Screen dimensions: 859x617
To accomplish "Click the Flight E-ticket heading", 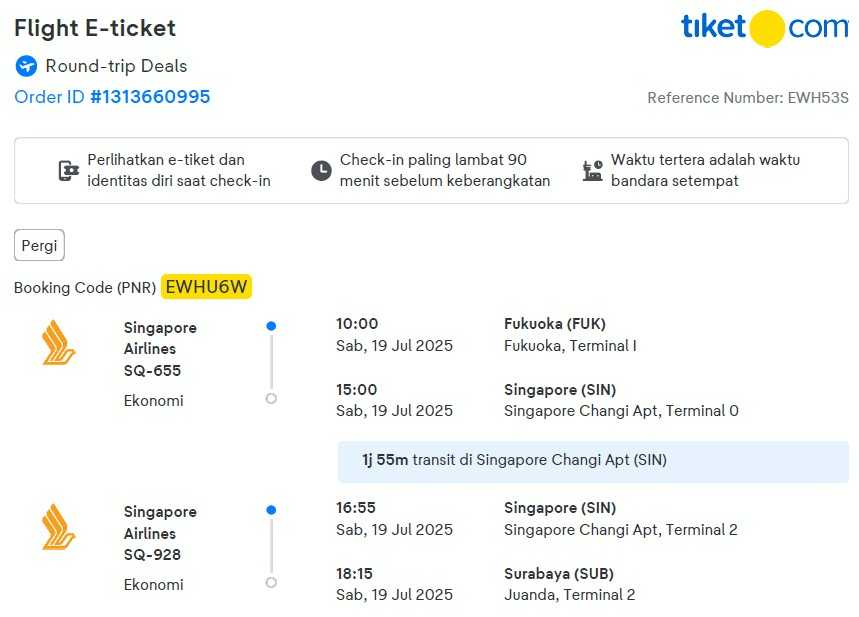I will 95,28.
